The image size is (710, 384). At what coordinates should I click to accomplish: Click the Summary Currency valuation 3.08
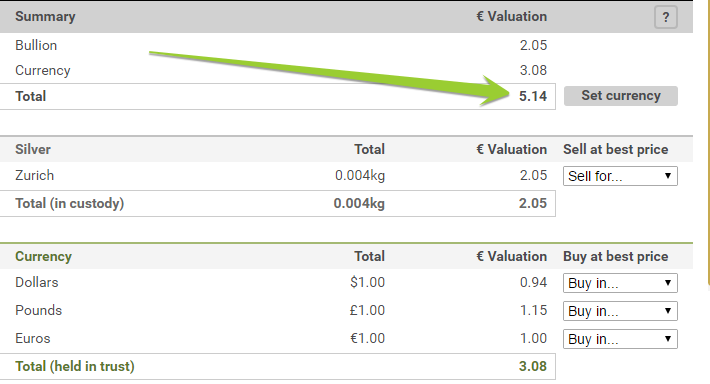533,70
